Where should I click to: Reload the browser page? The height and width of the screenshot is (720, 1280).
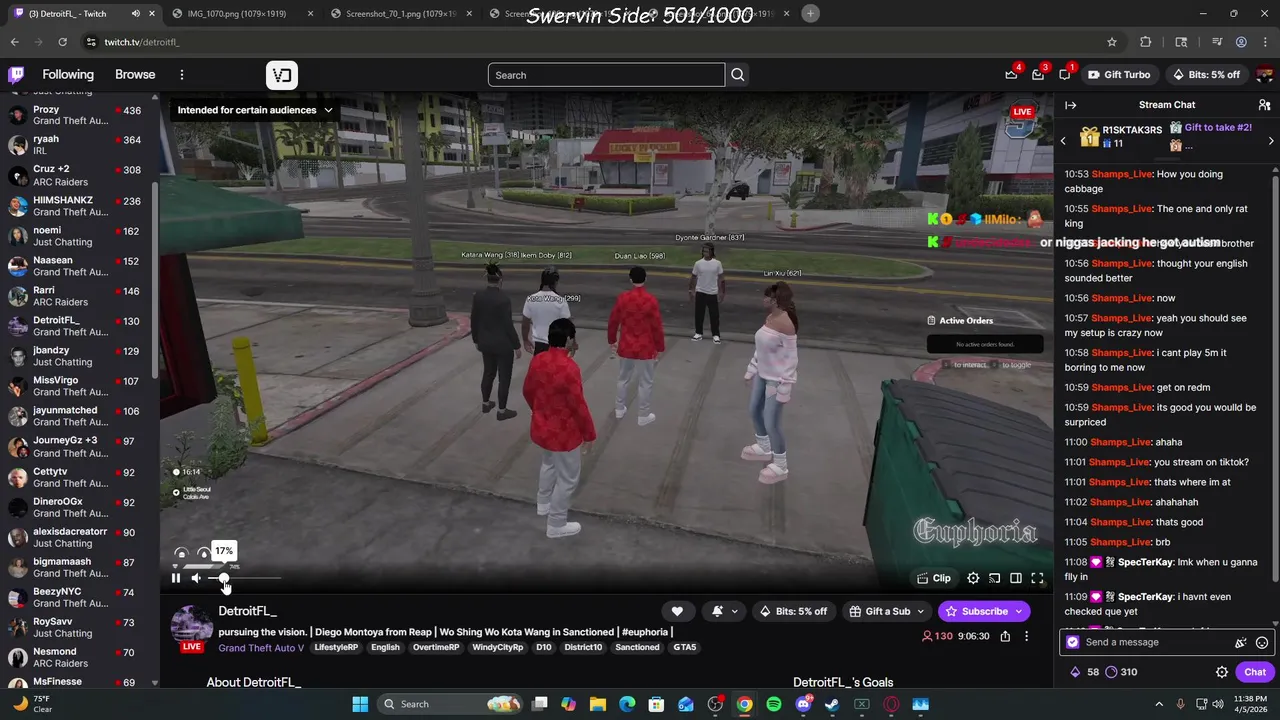pyautogui.click(x=62, y=42)
